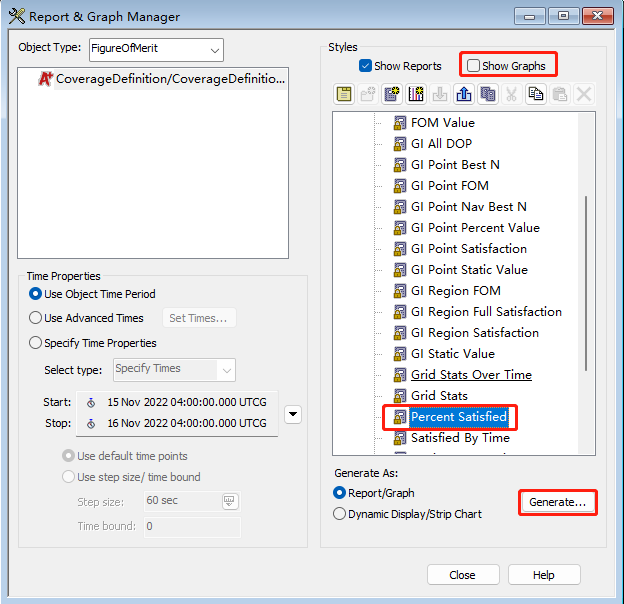Enable the Show Graphs checkbox
Image resolution: width=624 pixels, height=604 pixels.
click(x=474, y=66)
